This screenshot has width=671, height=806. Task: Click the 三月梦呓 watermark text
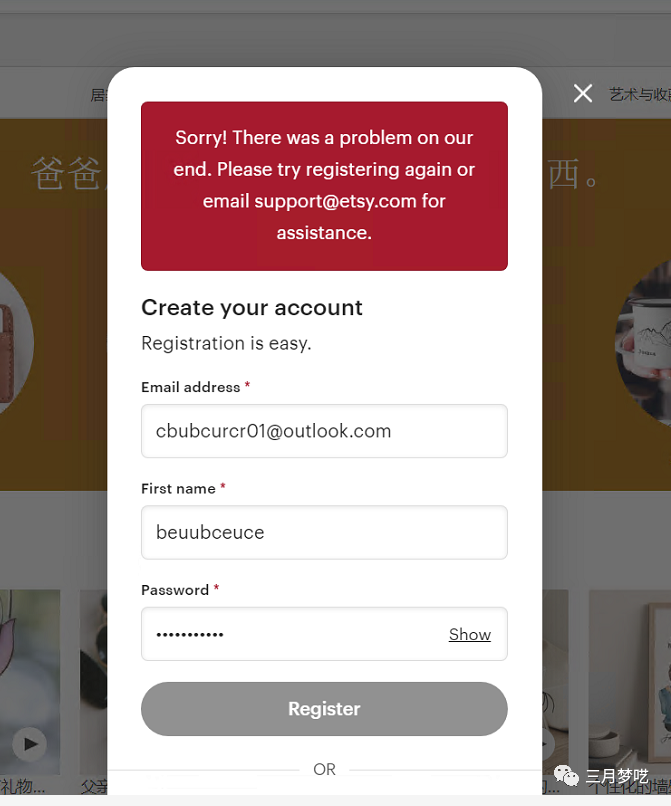point(616,776)
